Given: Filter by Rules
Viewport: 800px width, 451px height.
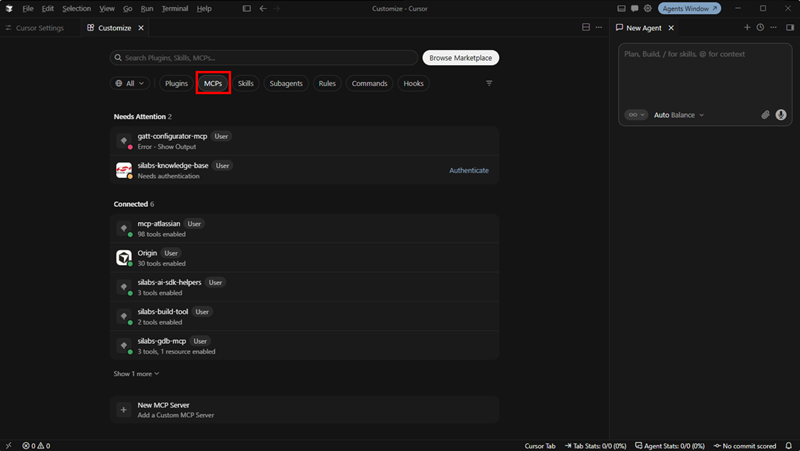Looking at the screenshot, I should click(327, 83).
